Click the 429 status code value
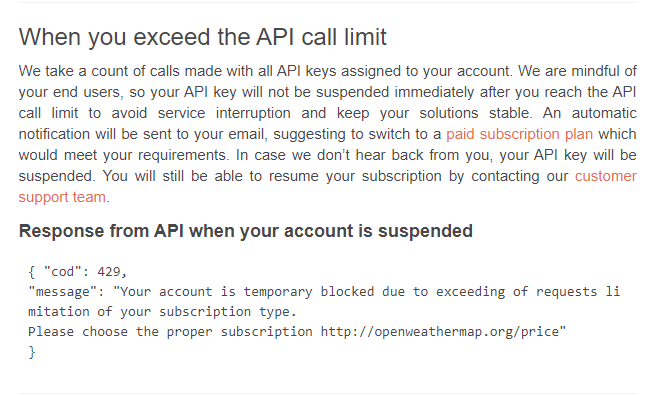 pyautogui.click(x=109, y=272)
